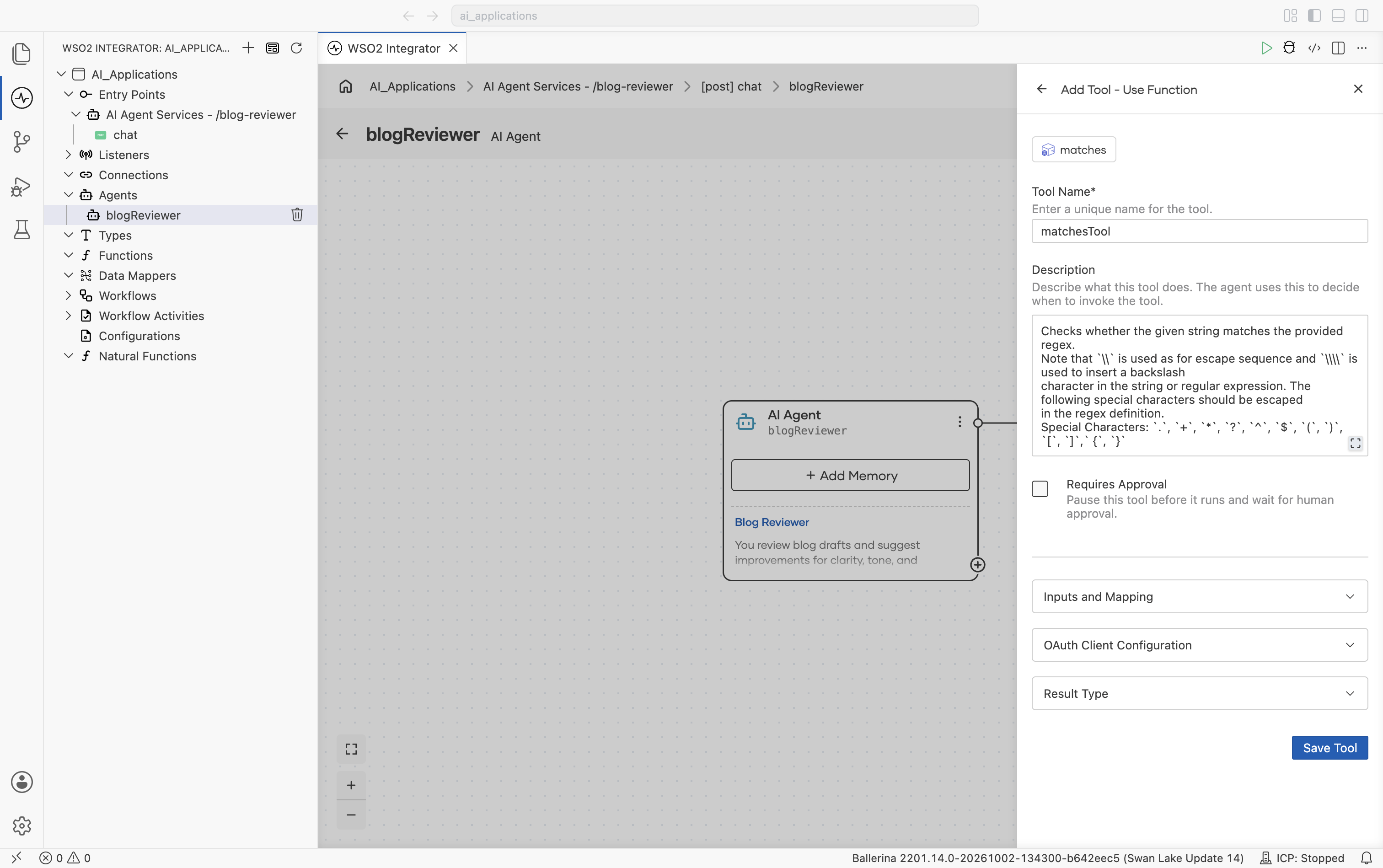This screenshot has width=1383, height=868.
Task: Open '[post] chat' breadcrumb item
Action: click(x=731, y=87)
